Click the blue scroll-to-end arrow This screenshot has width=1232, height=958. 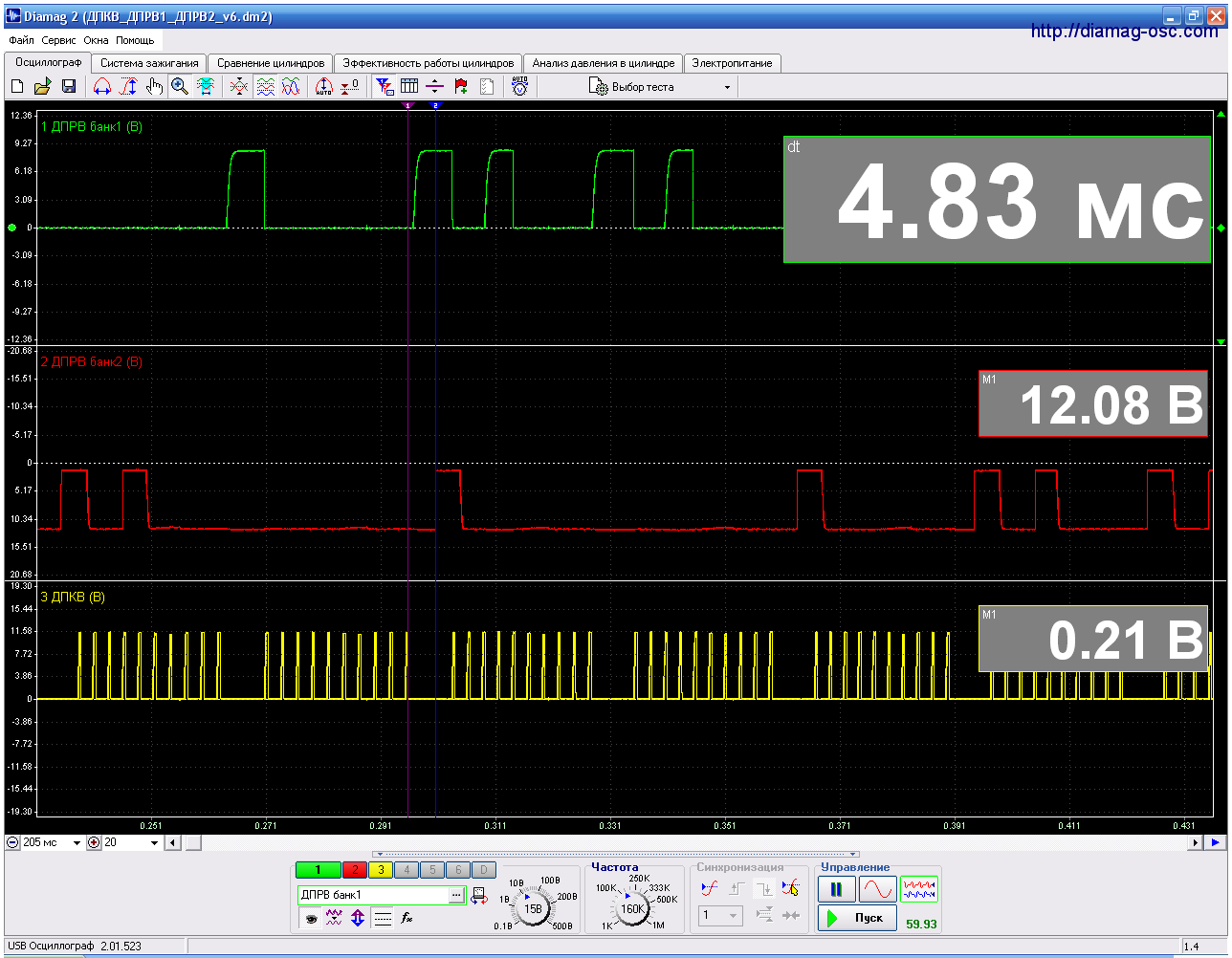click(x=1215, y=842)
